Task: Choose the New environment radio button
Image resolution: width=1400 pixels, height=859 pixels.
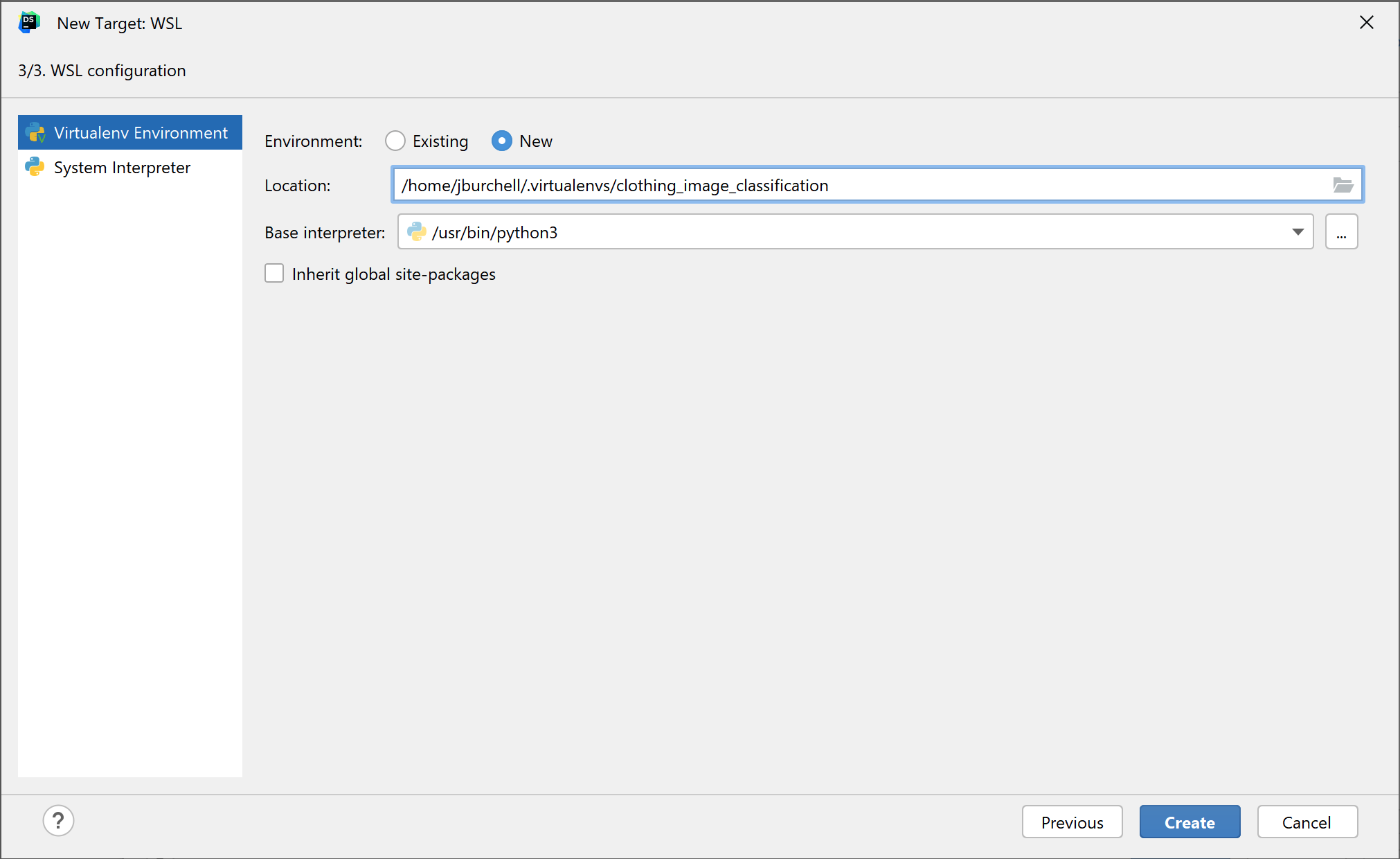Action: coord(502,141)
